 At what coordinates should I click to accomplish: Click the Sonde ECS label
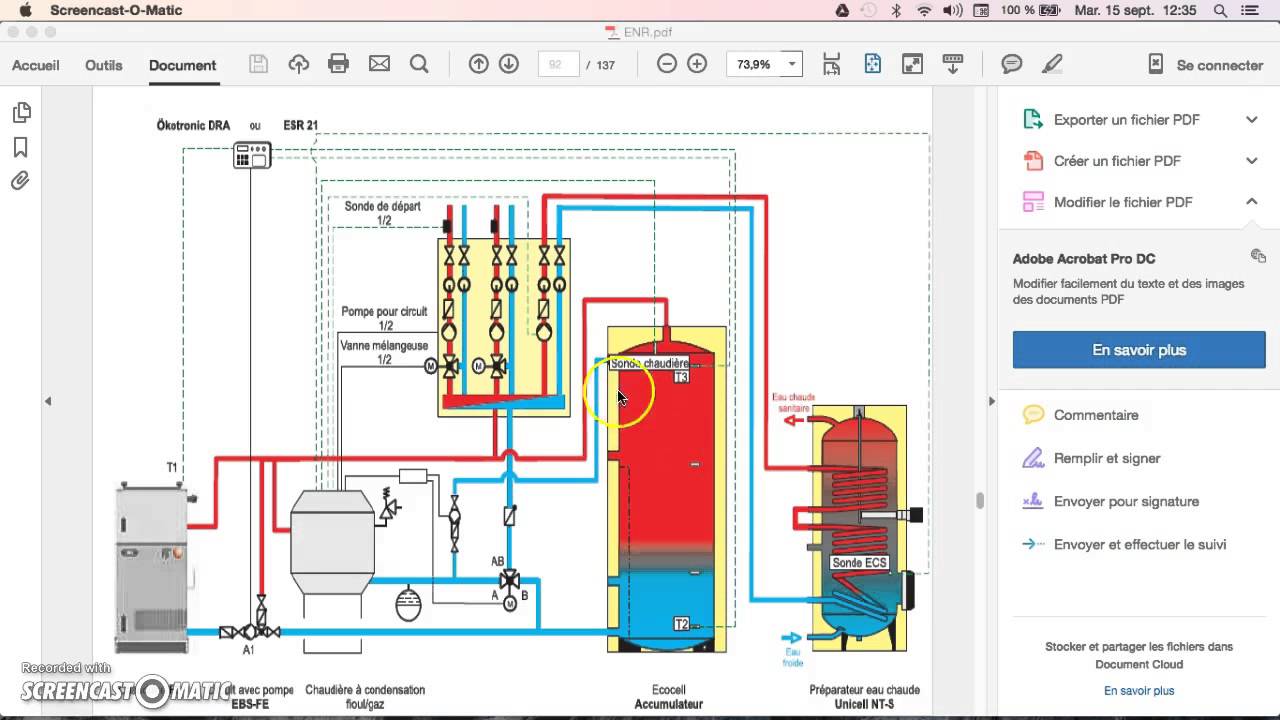[860, 563]
